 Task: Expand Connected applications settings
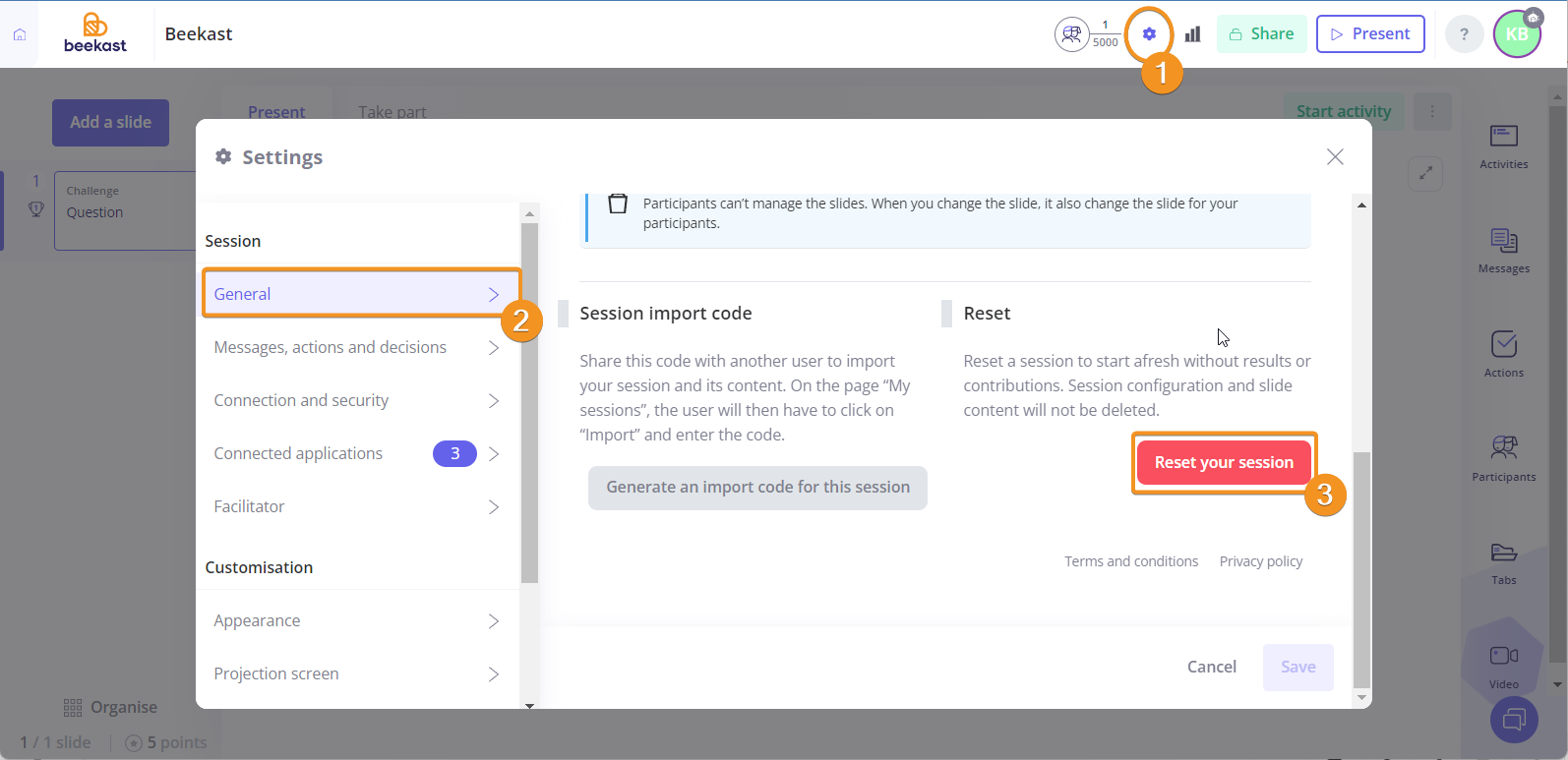pyautogui.click(x=356, y=453)
